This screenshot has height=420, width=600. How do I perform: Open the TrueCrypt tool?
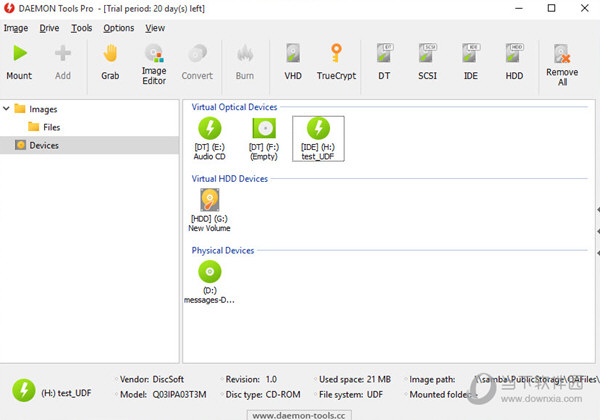(336, 63)
